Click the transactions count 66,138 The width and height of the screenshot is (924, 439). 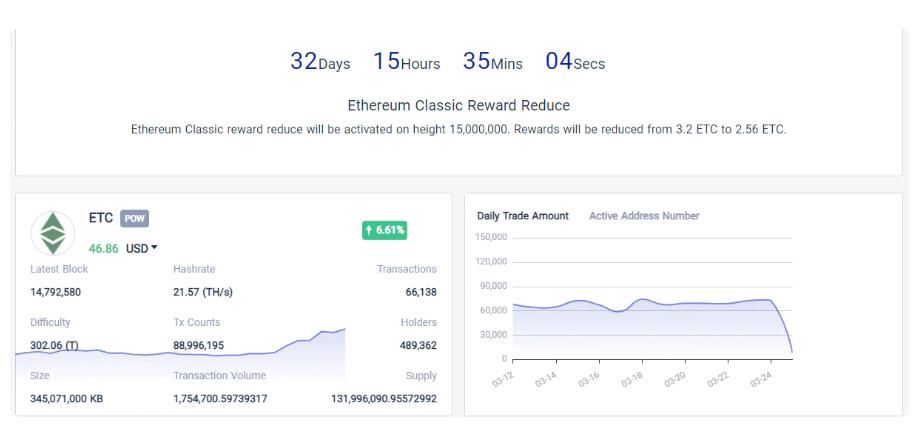418,292
